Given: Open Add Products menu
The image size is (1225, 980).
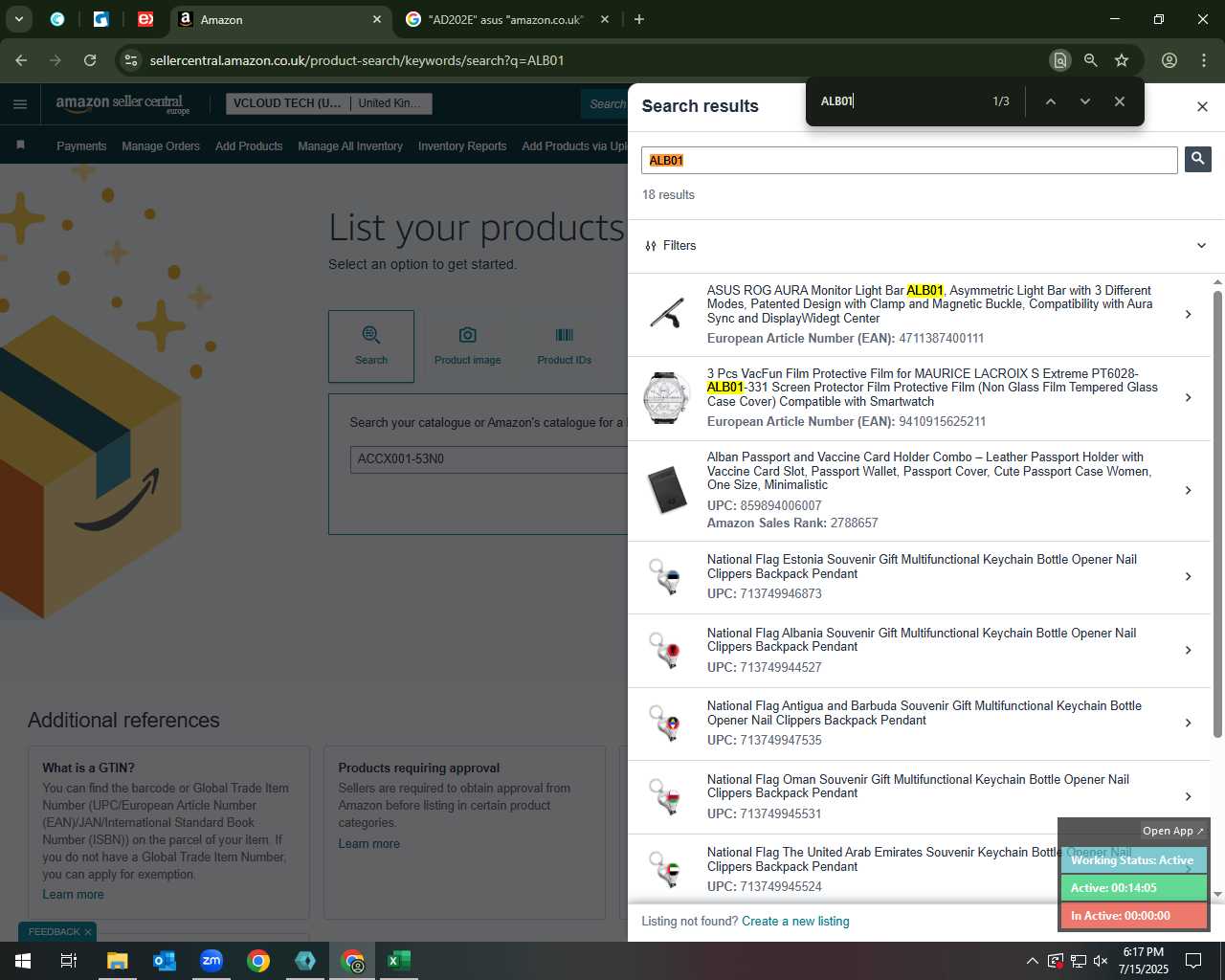Looking at the screenshot, I should pyautogui.click(x=249, y=146).
